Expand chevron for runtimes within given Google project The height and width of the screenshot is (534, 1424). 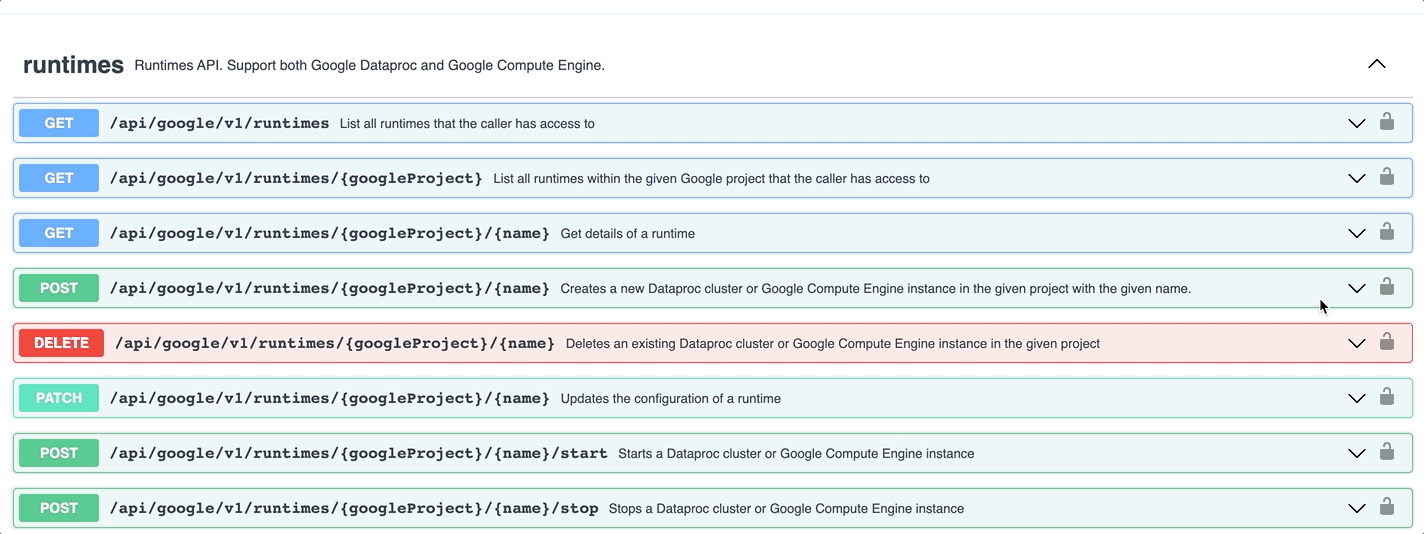click(x=1356, y=179)
